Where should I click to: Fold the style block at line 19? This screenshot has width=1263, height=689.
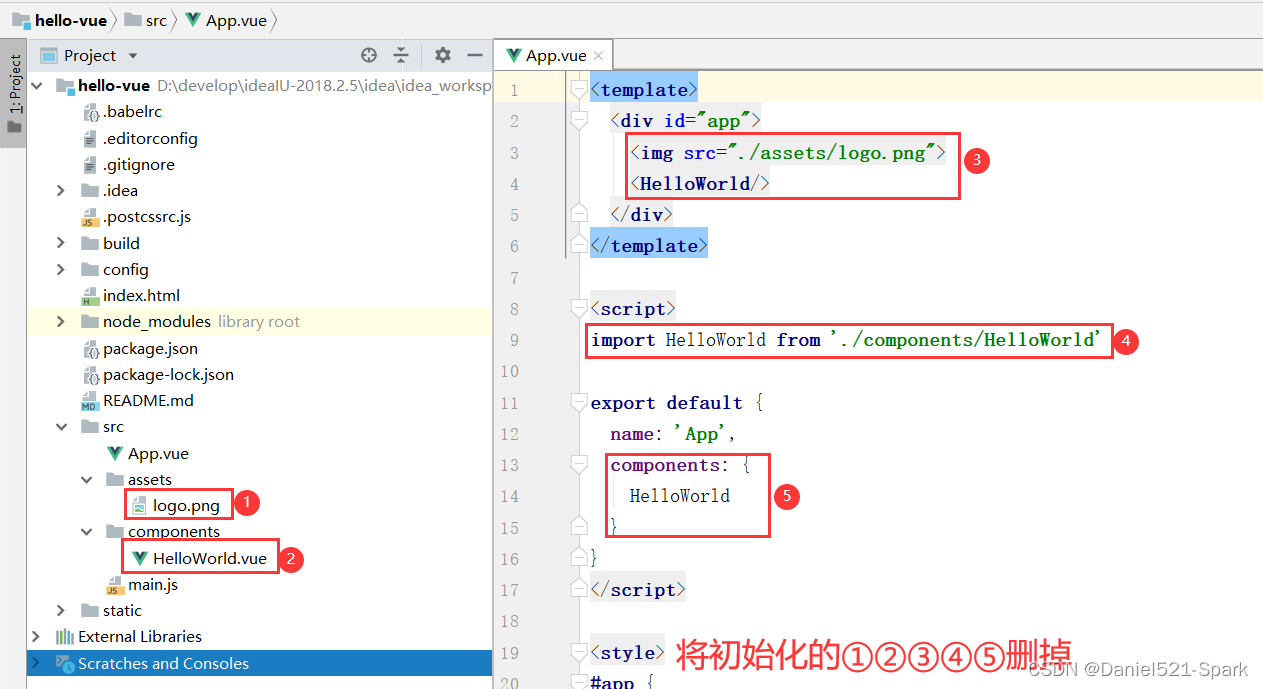coord(577,652)
